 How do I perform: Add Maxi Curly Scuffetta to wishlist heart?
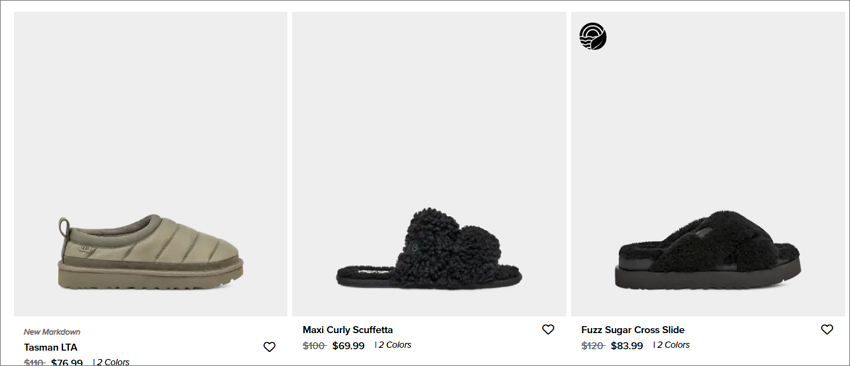[x=548, y=329]
